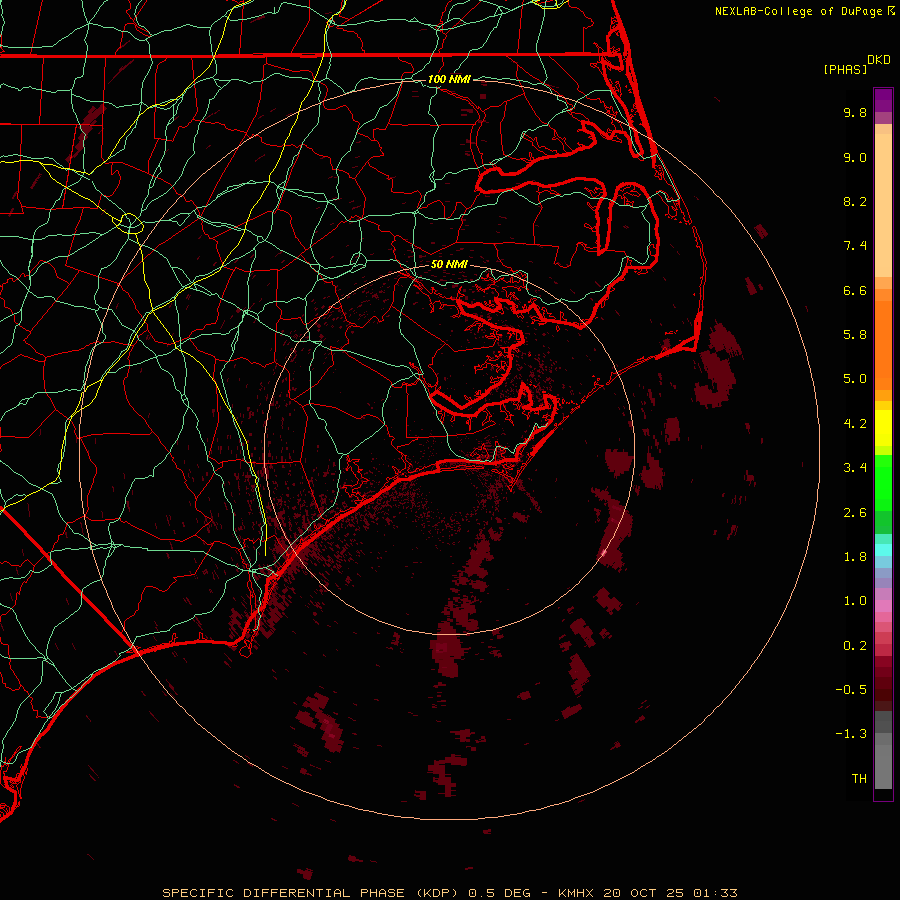Click the -0.5 scale value
900x900 pixels.
point(851,690)
